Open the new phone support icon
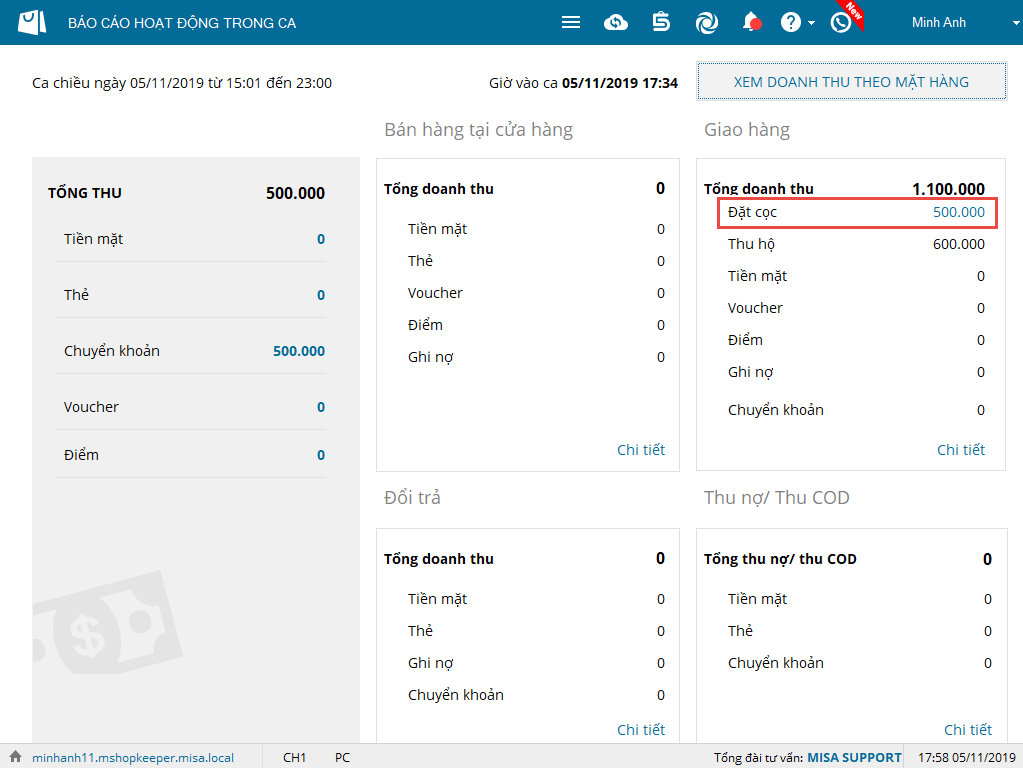The width and height of the screenshot is (1023, 768). point(841,23)
